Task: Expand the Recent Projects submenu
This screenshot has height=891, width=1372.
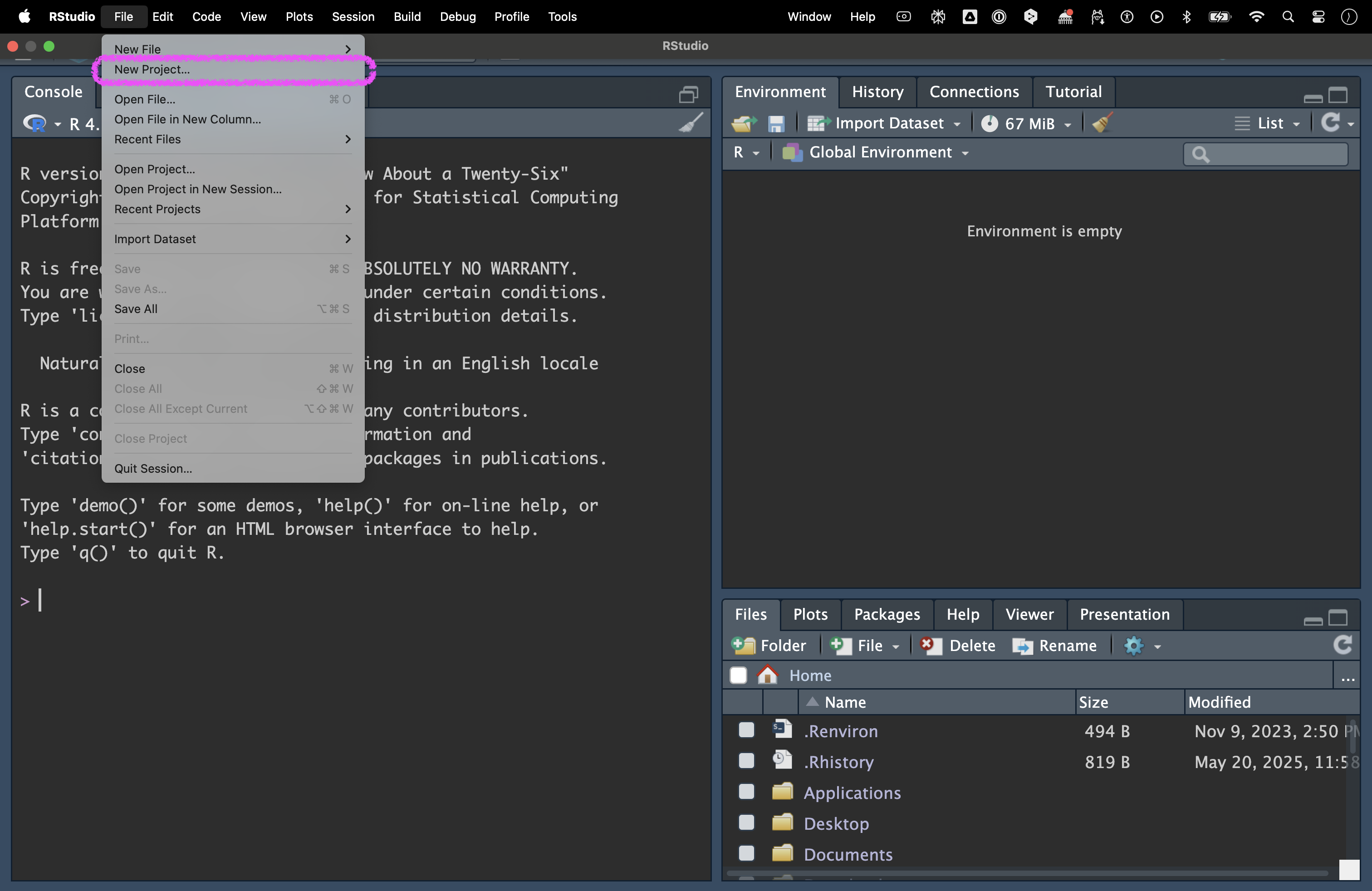Action: (233, 209)
